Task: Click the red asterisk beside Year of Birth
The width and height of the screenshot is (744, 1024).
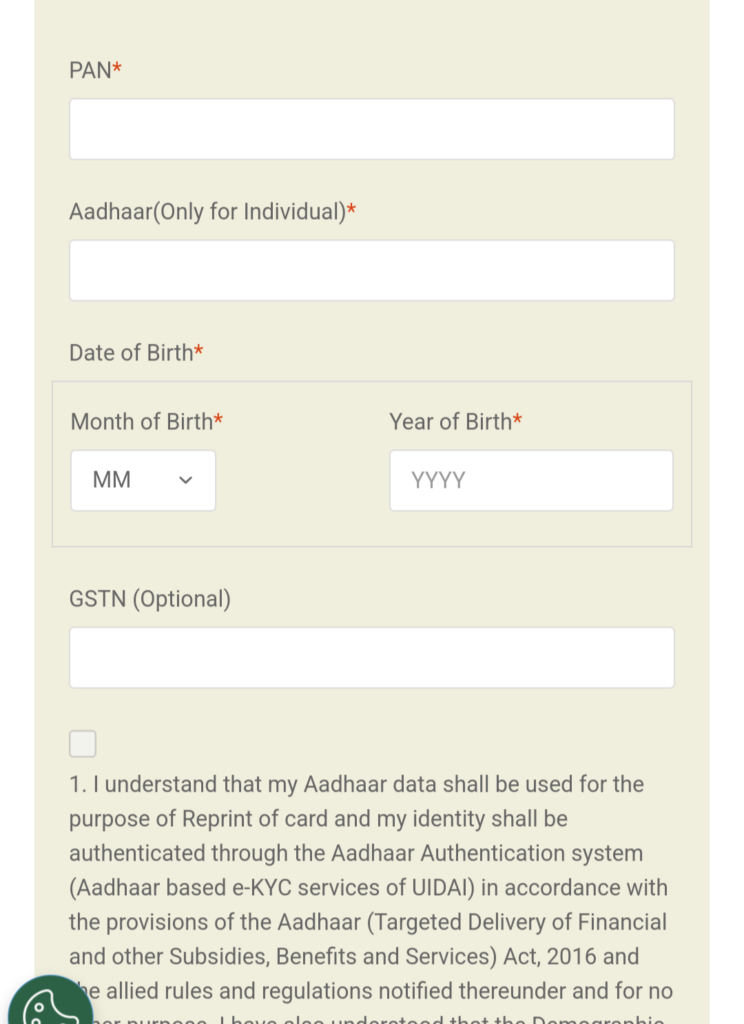Action: click(x=517, y=421)
